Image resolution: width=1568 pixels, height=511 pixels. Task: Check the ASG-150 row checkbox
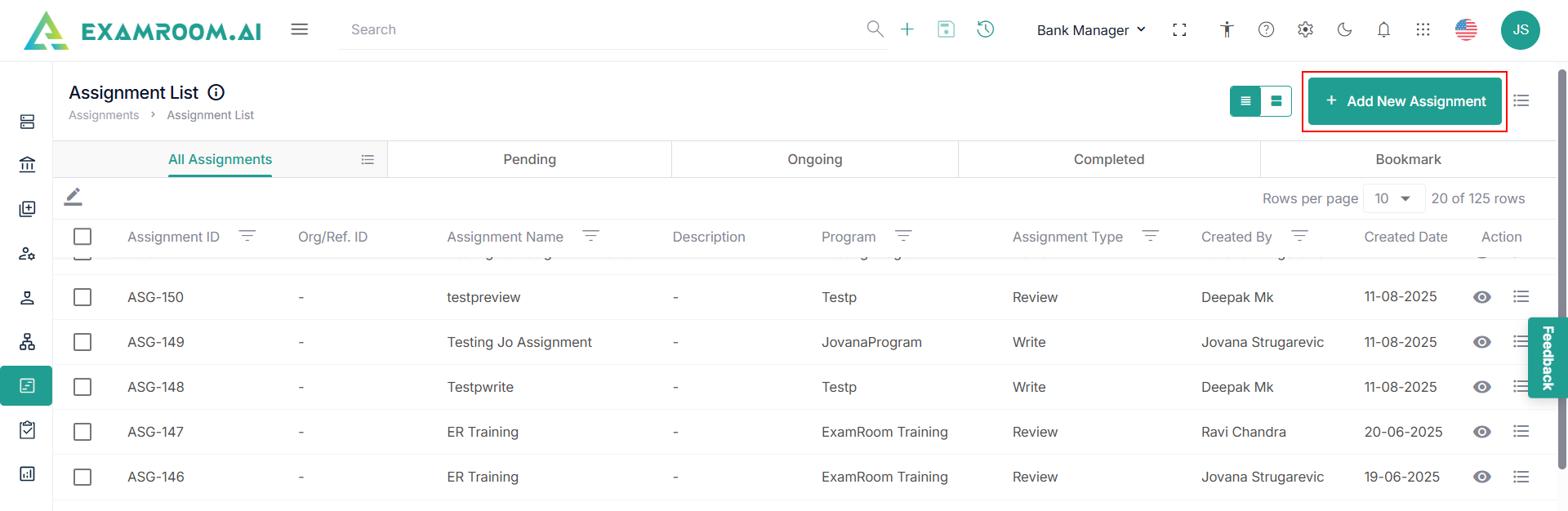pyautogui.click(x=82, y=297)
